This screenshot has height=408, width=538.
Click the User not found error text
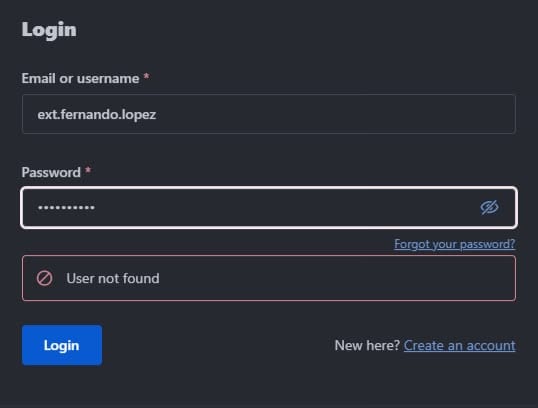pyautogui.click(x=113, y=278)
